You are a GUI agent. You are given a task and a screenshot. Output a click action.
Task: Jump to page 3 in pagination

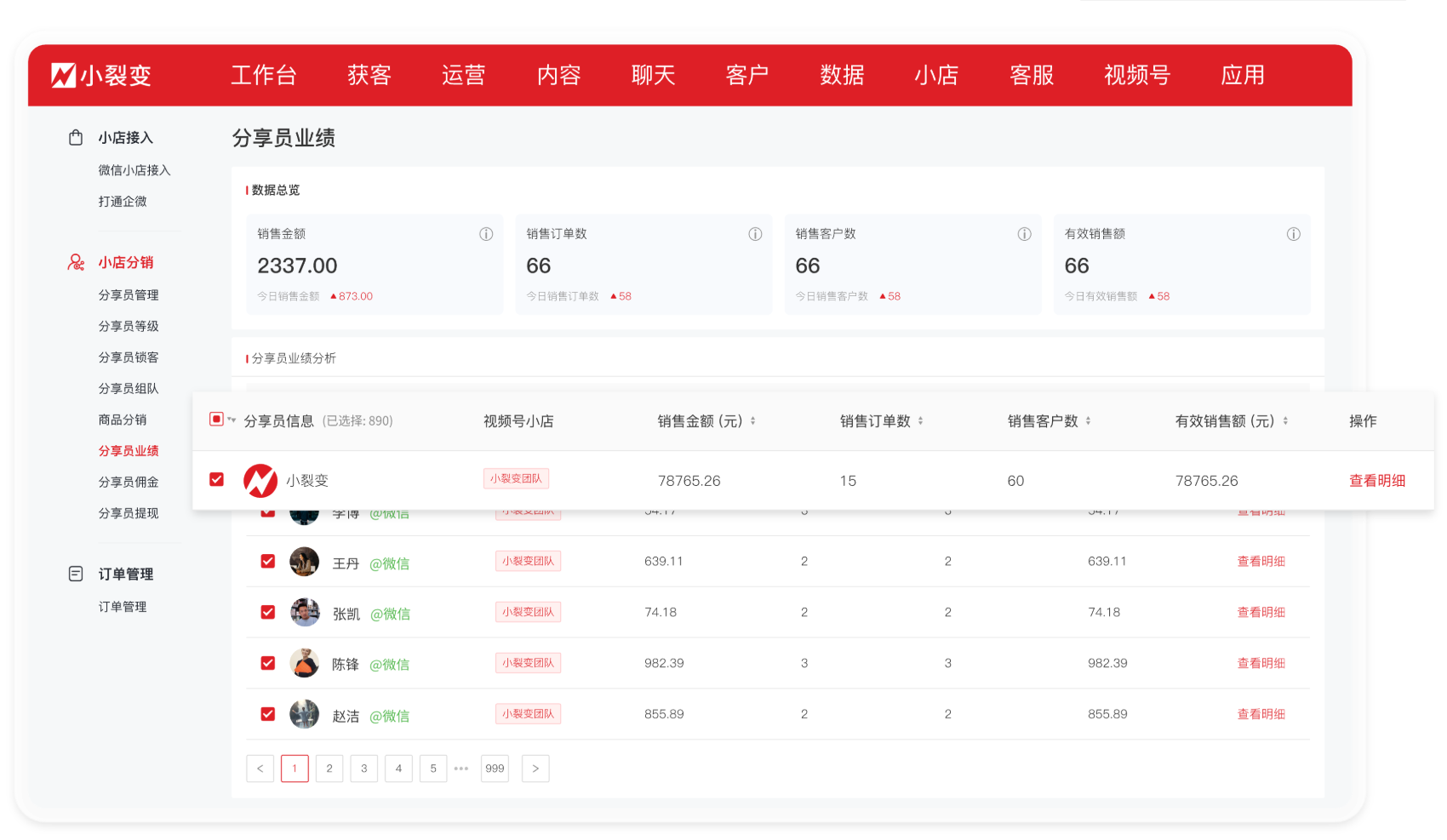[364, 769]
